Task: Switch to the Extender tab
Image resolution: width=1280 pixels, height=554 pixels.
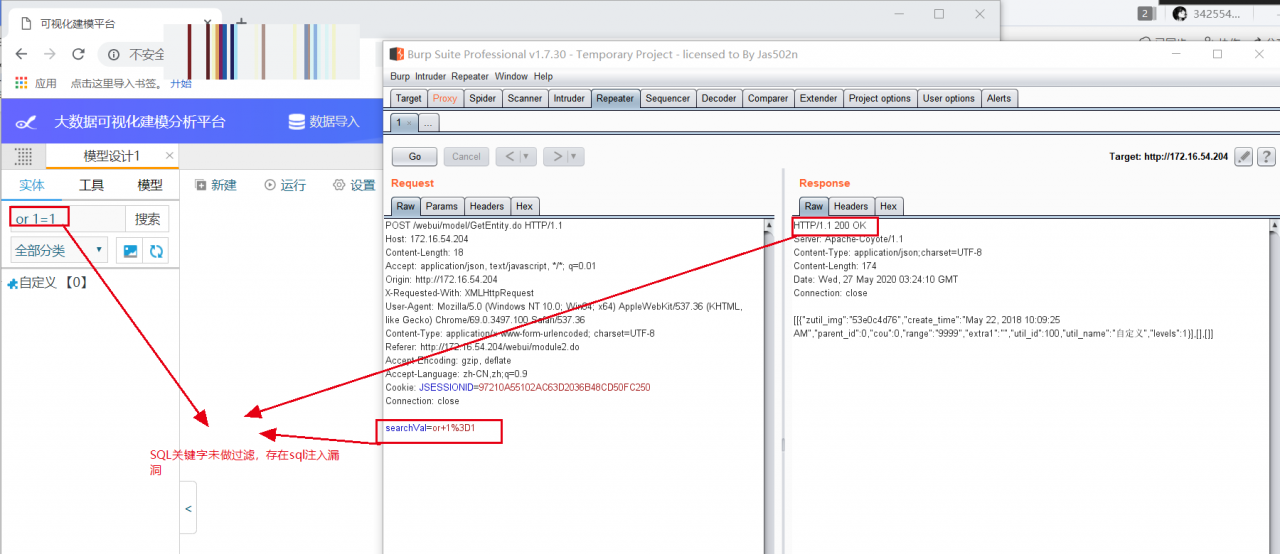Action: pyautogui.click(x=819, y=98)
